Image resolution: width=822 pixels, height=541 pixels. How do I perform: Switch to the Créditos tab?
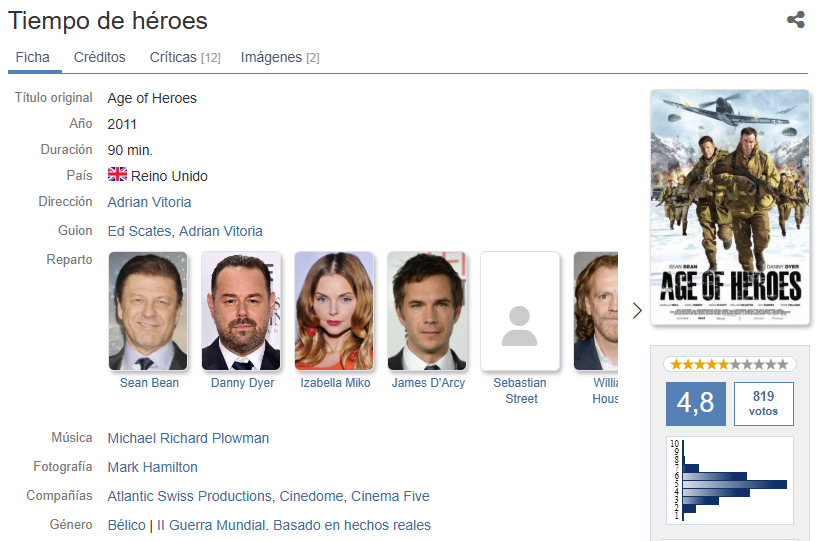100,57
